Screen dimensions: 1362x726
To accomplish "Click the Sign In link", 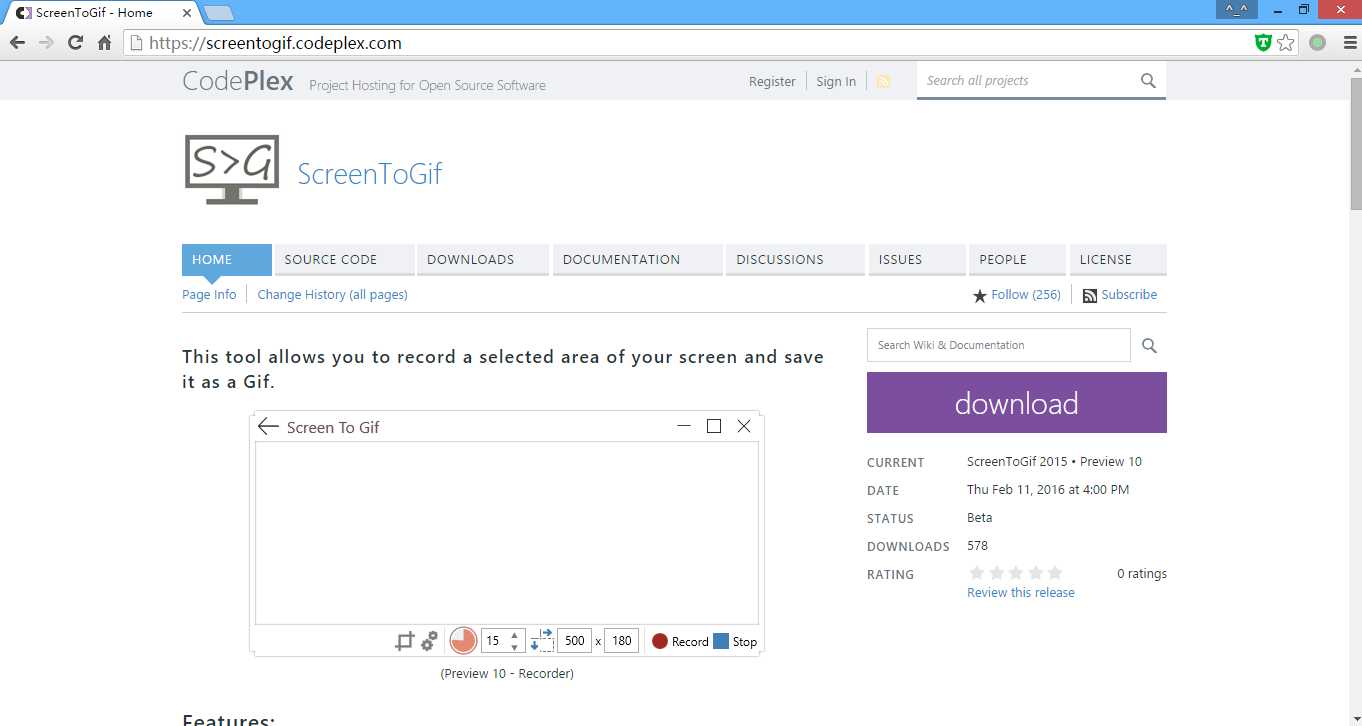I will (836, 82).
